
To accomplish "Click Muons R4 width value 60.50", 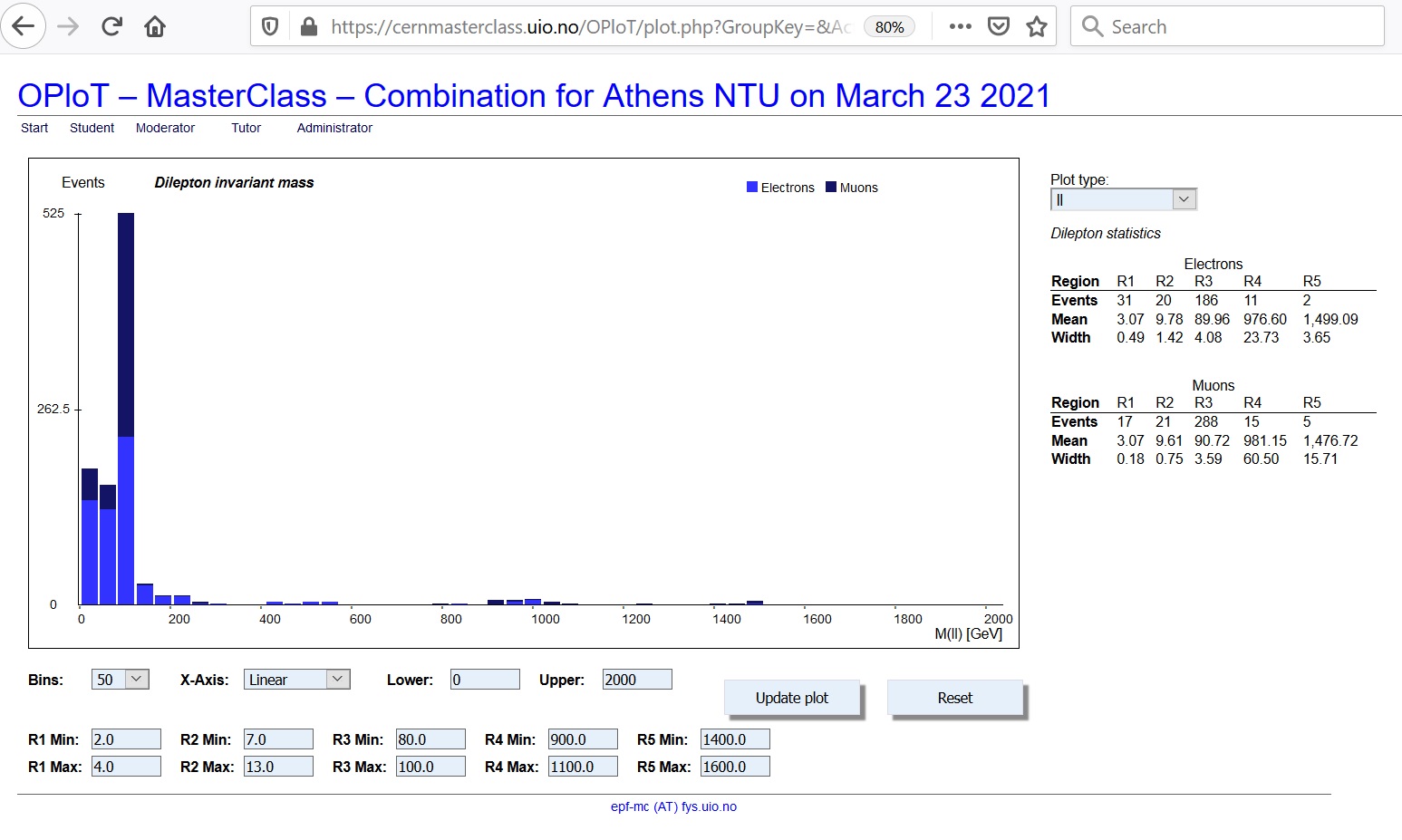I will click(x=1261, y=459).
